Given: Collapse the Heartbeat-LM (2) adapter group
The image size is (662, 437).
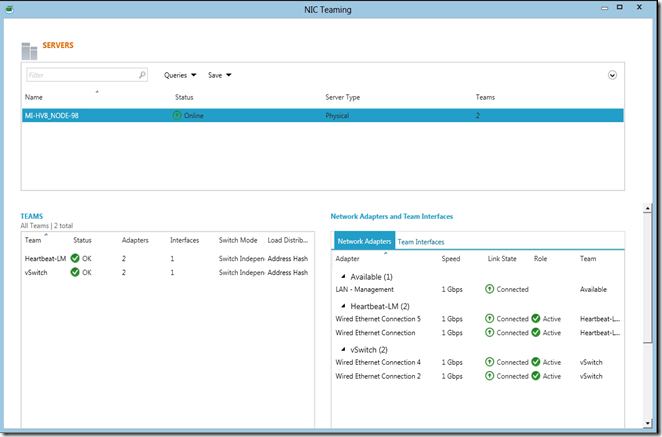Looking at the screenshot, I should point(345,306).
